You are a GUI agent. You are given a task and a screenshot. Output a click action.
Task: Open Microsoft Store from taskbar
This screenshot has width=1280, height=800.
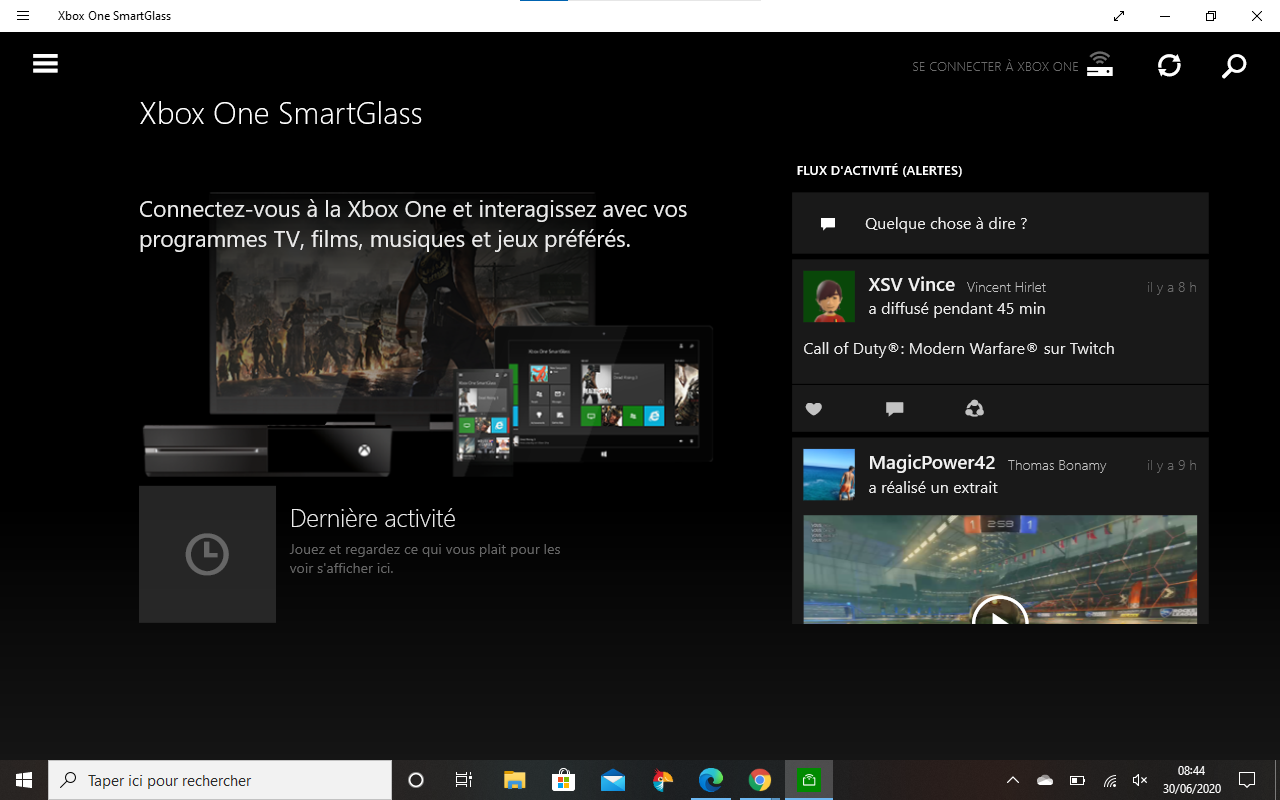[x=563, y=780]
